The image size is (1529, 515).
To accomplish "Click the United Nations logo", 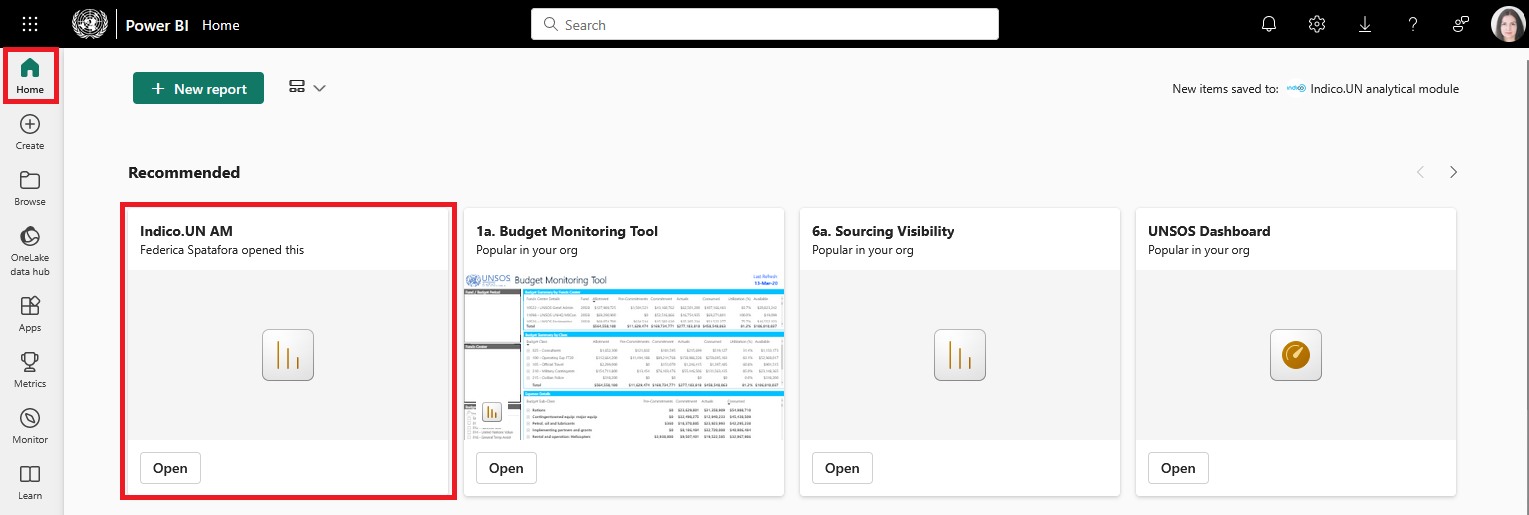I will (x=88, y=24).
